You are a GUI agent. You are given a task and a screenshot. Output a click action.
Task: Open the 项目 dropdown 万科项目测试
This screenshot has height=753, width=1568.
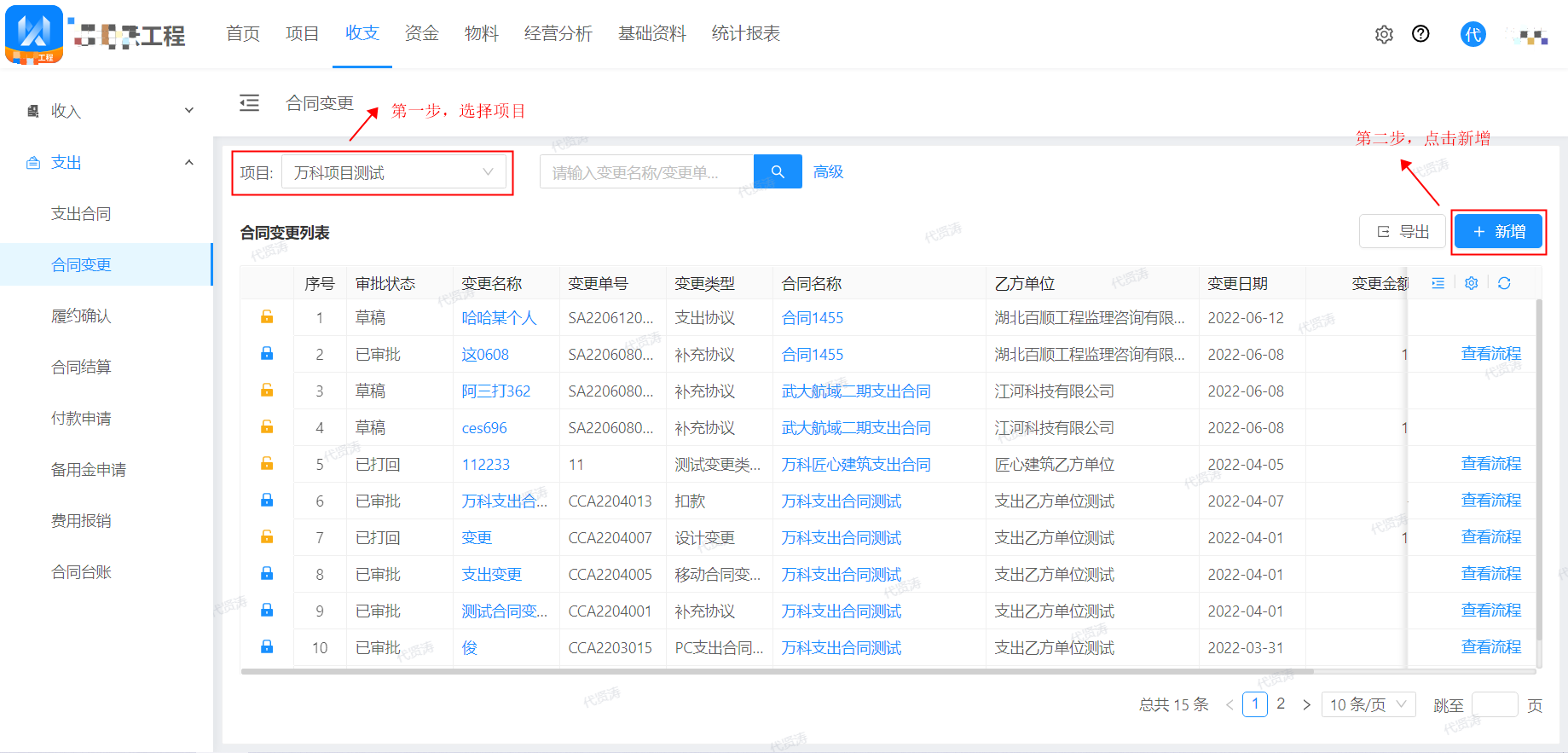coord(394,172)
